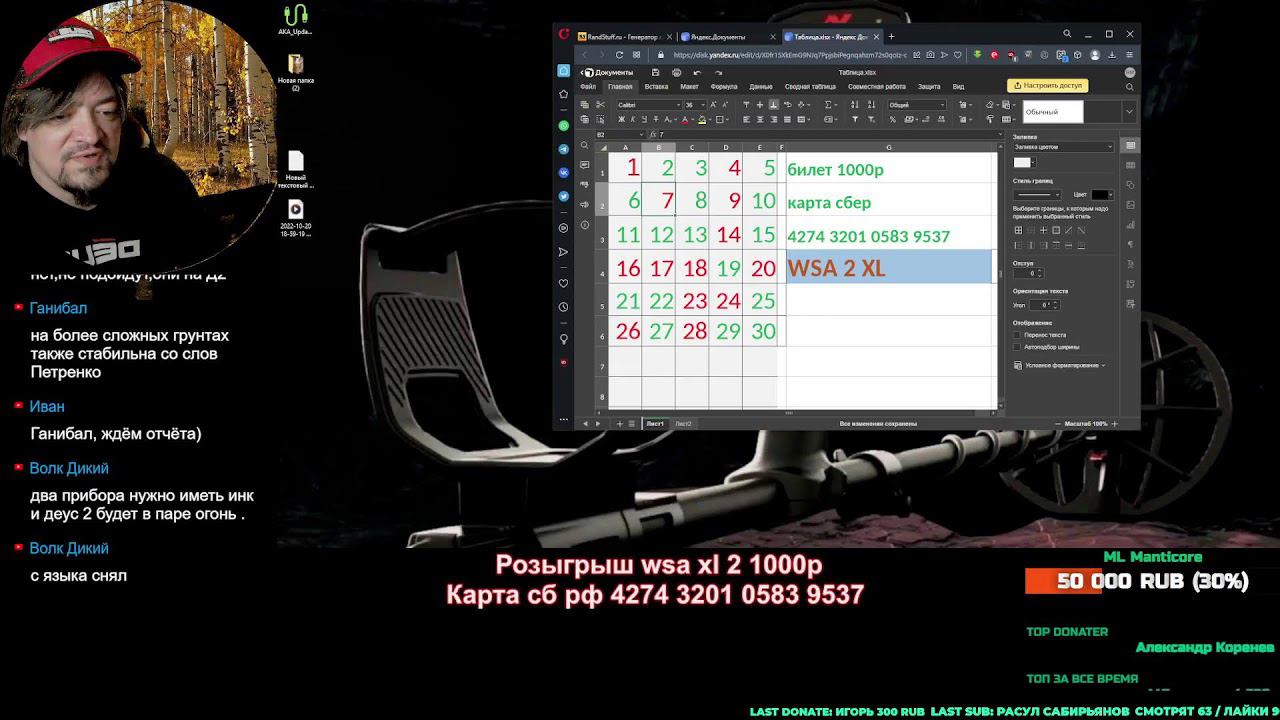Switch to the Формула tab
This screenshot has width=1280, height=720.
coord(723,87)
